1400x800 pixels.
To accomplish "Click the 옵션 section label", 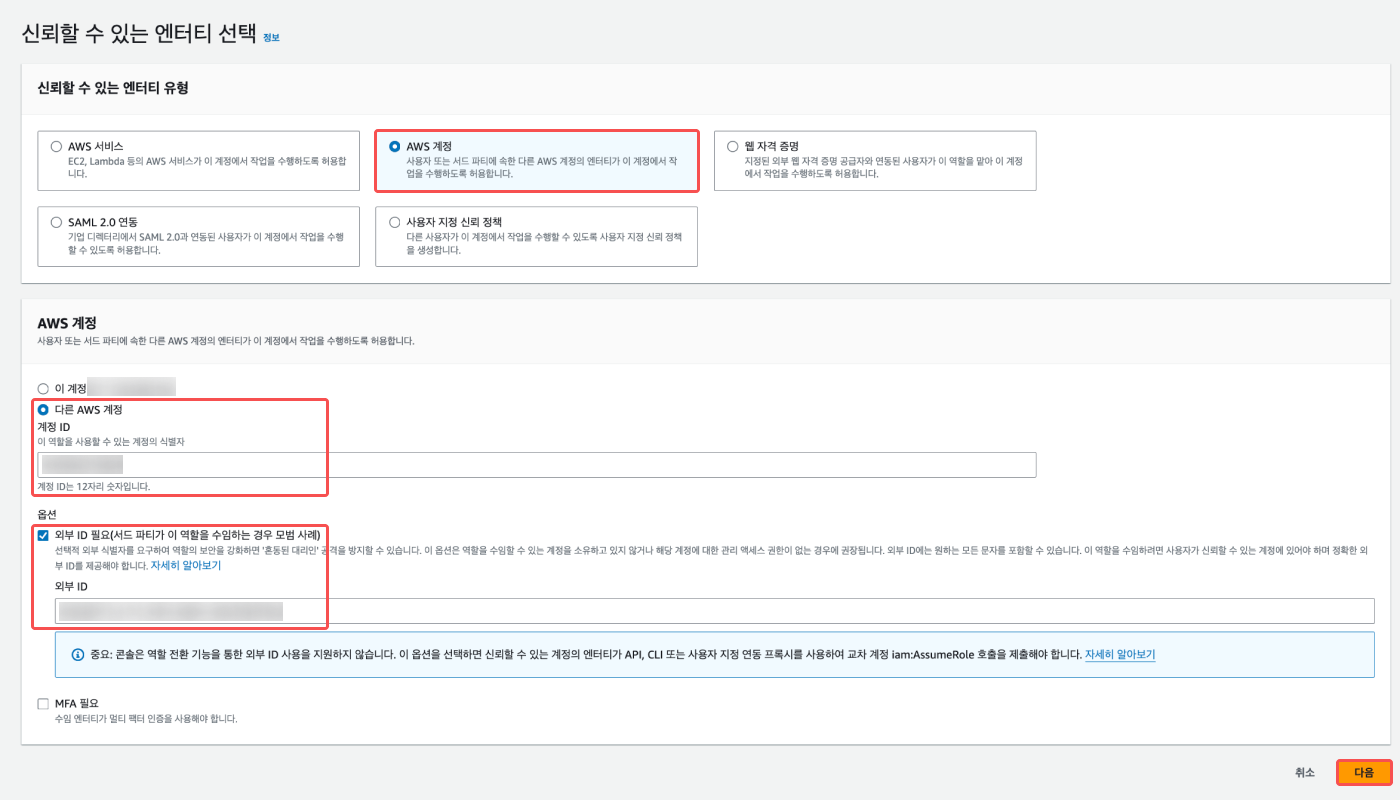I will pos(46,514).
